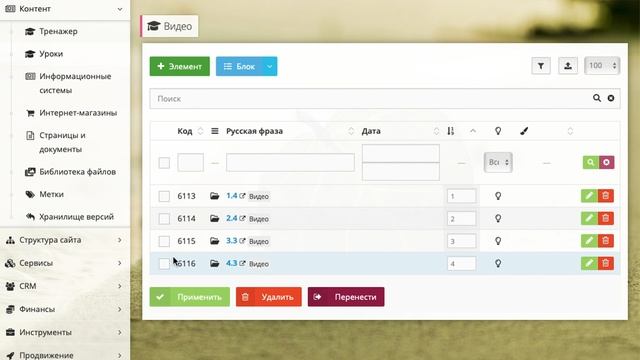Check the box for row 6113
This screenshot has width=640, height=360.
(164, 196)
